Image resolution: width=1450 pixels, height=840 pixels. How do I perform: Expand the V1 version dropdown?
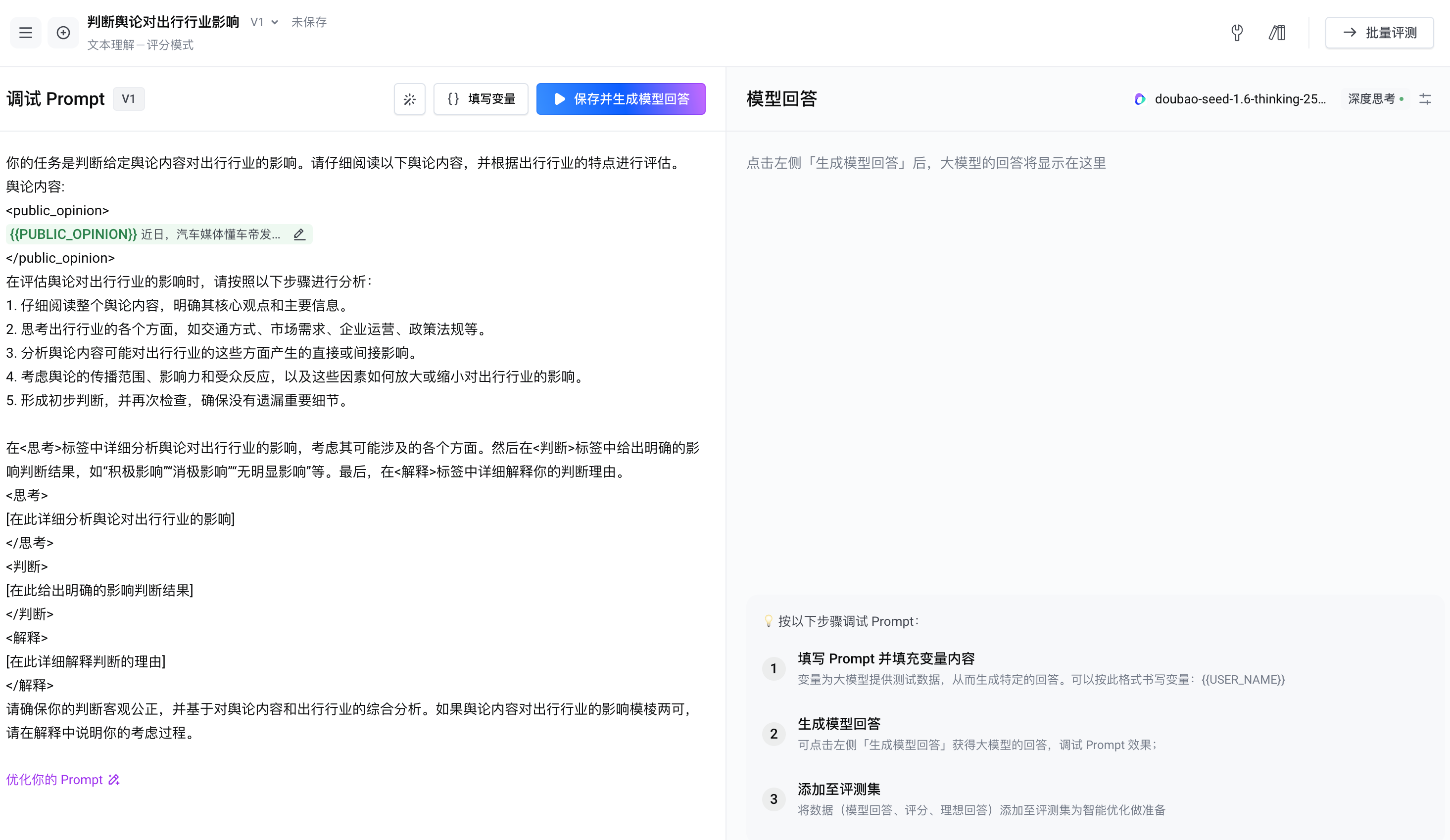click(x=264, y=22)
